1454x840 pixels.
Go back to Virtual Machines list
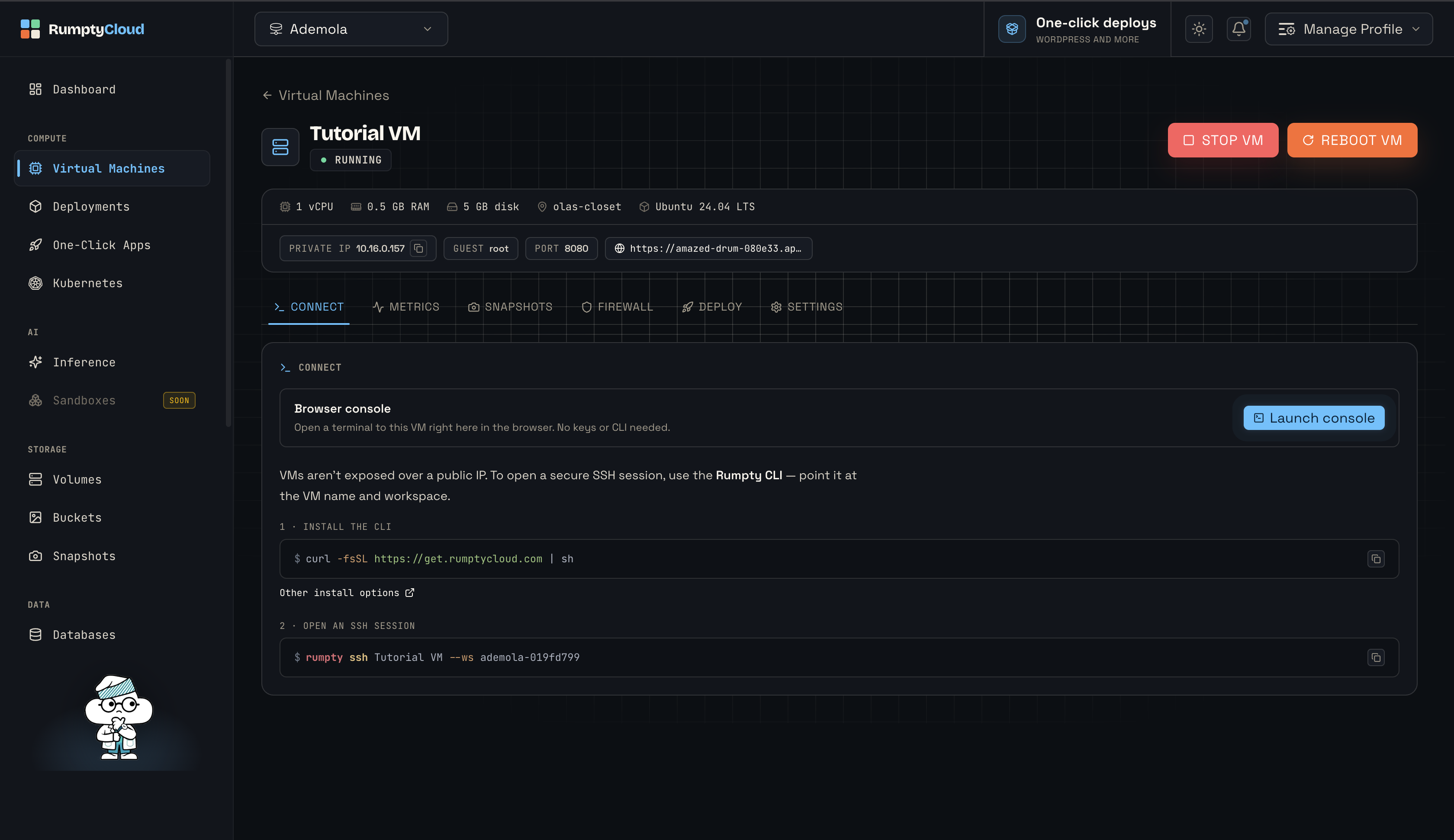click(x=326, y=95)
